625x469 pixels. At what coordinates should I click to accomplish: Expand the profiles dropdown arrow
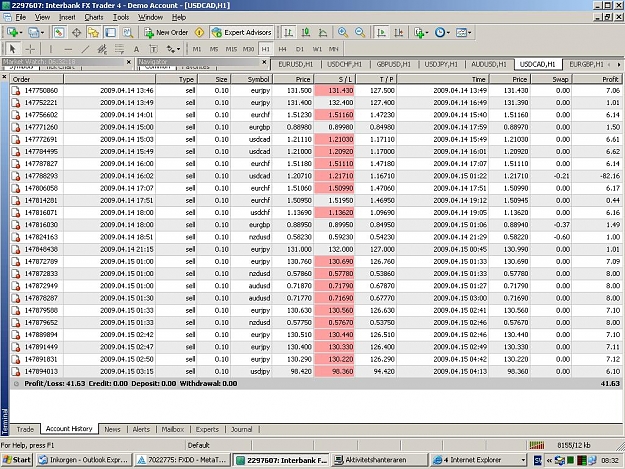coord(42,33)
